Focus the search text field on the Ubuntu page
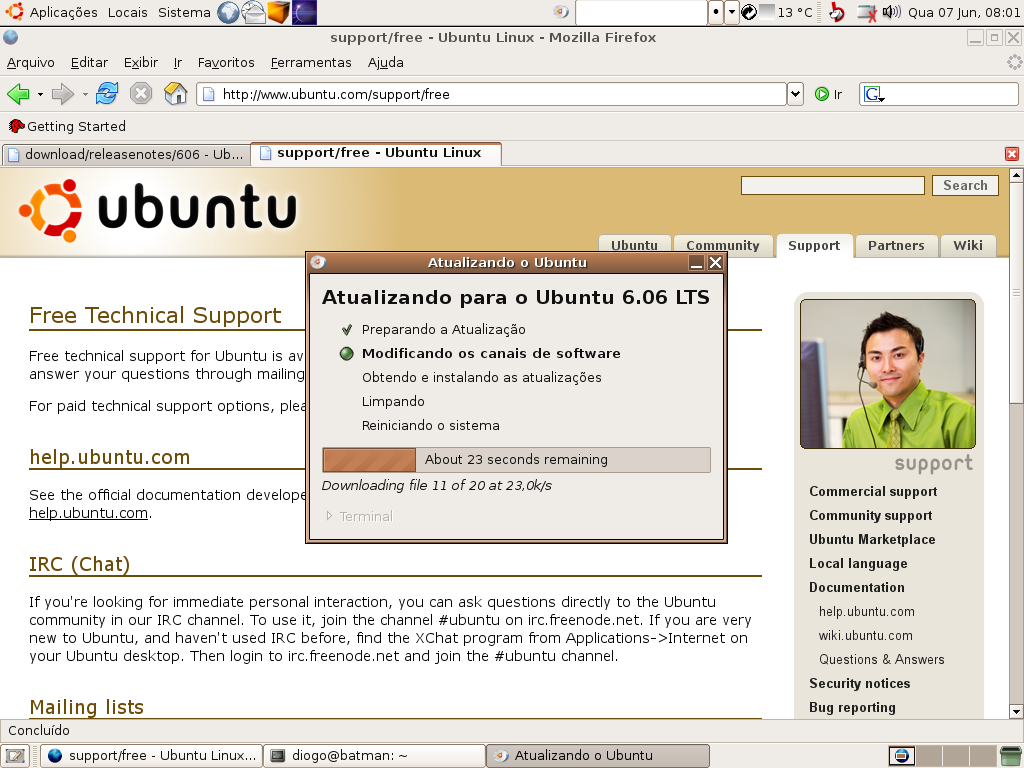The width and height of the screenshot is (1024, 768). [833, 185]
